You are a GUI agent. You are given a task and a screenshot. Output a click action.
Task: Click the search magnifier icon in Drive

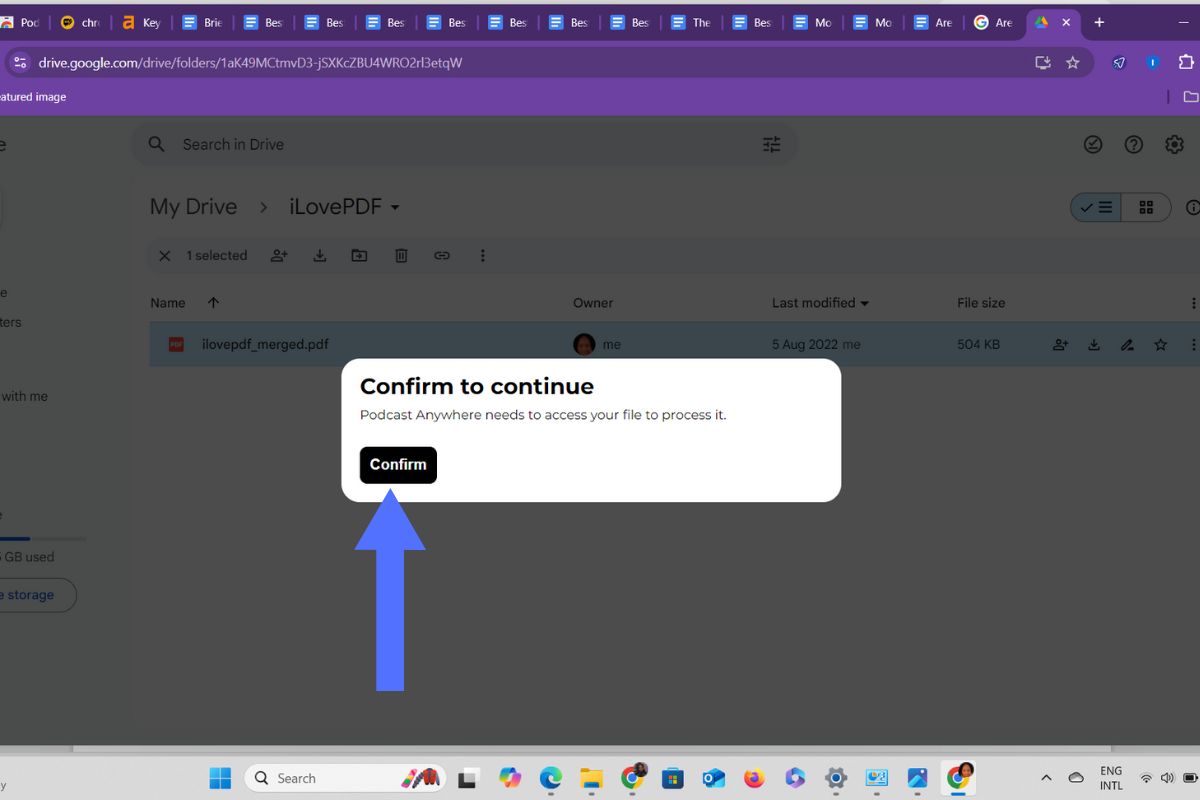pos(157,145)
